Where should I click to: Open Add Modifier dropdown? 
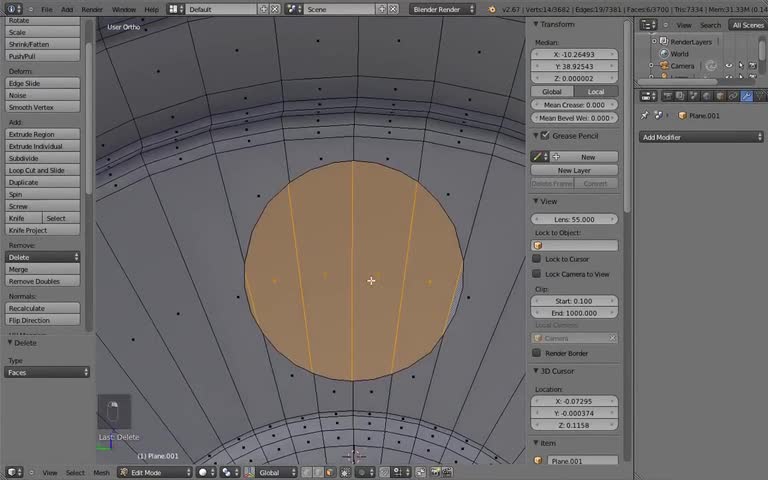(701, 137)
